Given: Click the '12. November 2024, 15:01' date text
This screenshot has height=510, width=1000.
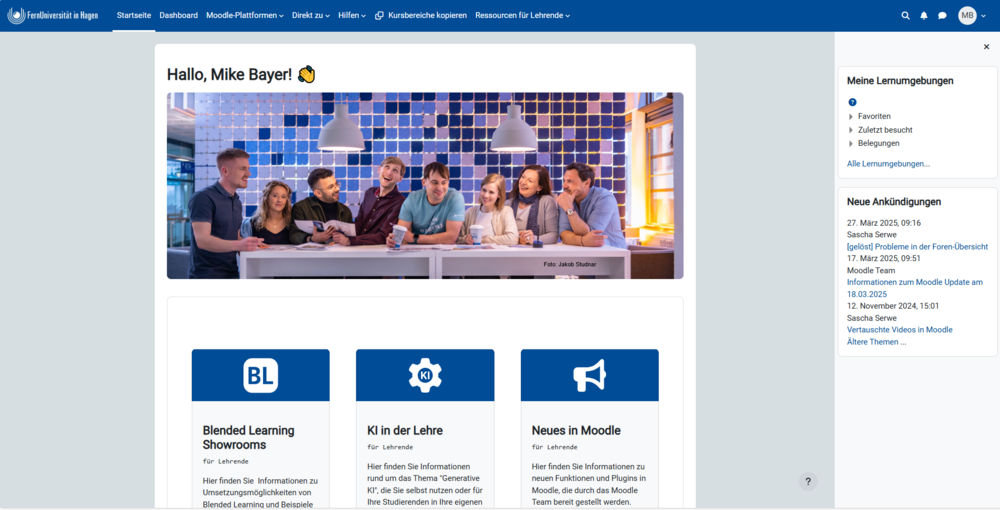Looking at the screenshot, I should (x=893, y=306).
